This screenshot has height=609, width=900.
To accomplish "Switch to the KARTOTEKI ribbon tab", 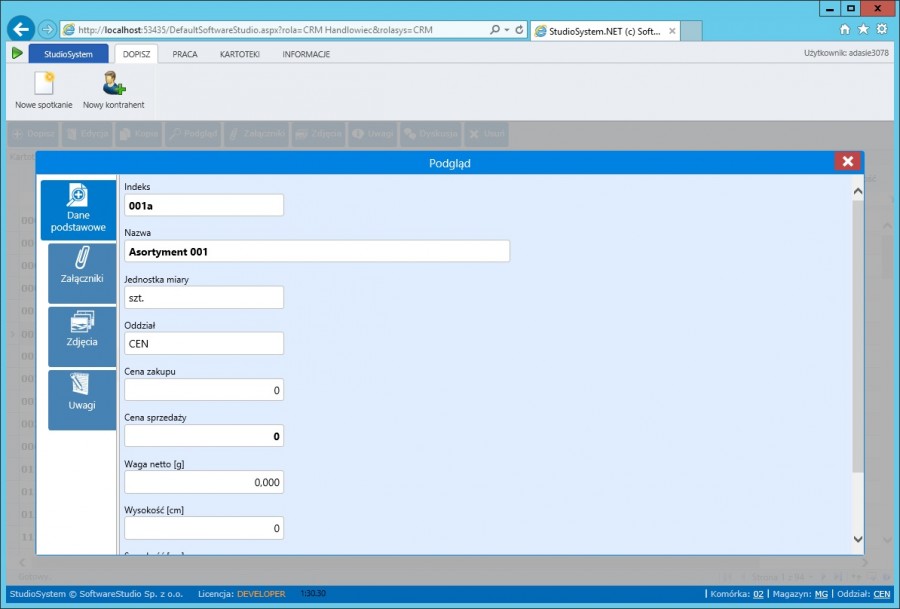I will pyautogui.click(x=240, y=54).
